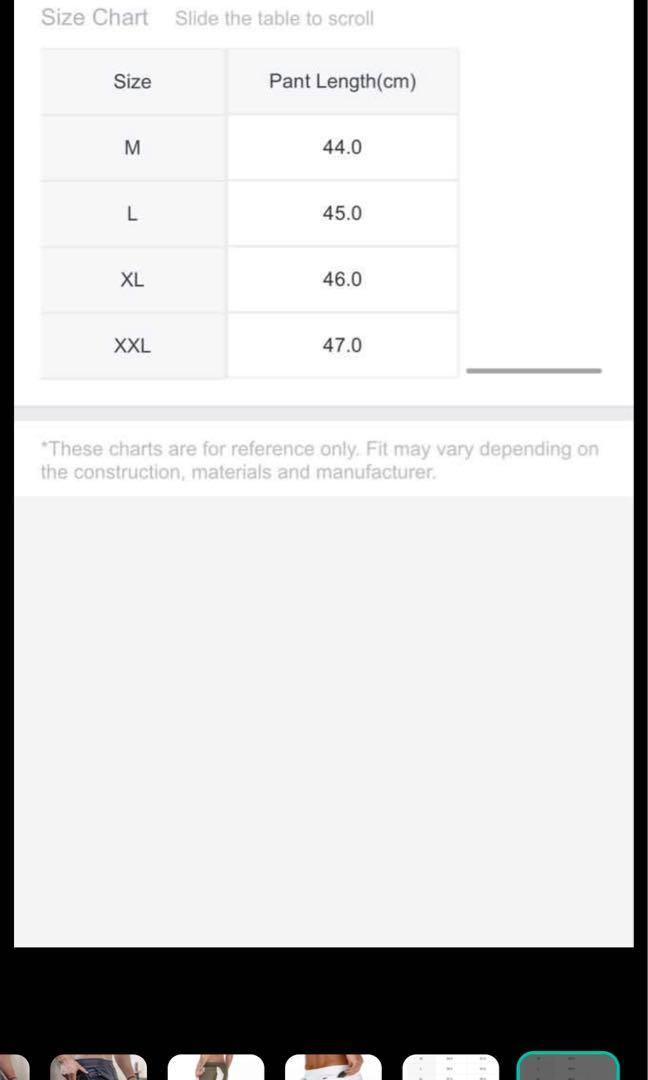Select the XXL size row label
The image size is (648, 1080).
point(132,346)
